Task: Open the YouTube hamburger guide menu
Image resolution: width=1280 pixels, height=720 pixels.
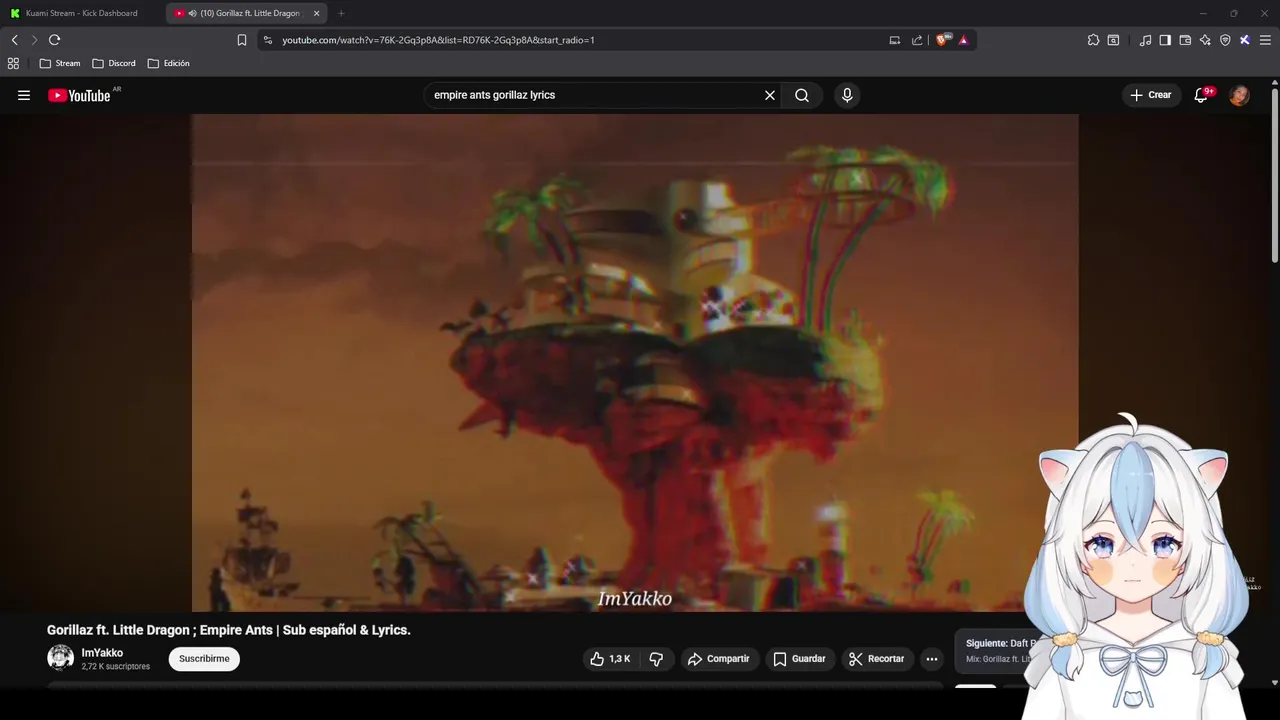Action: coord(24,95)
